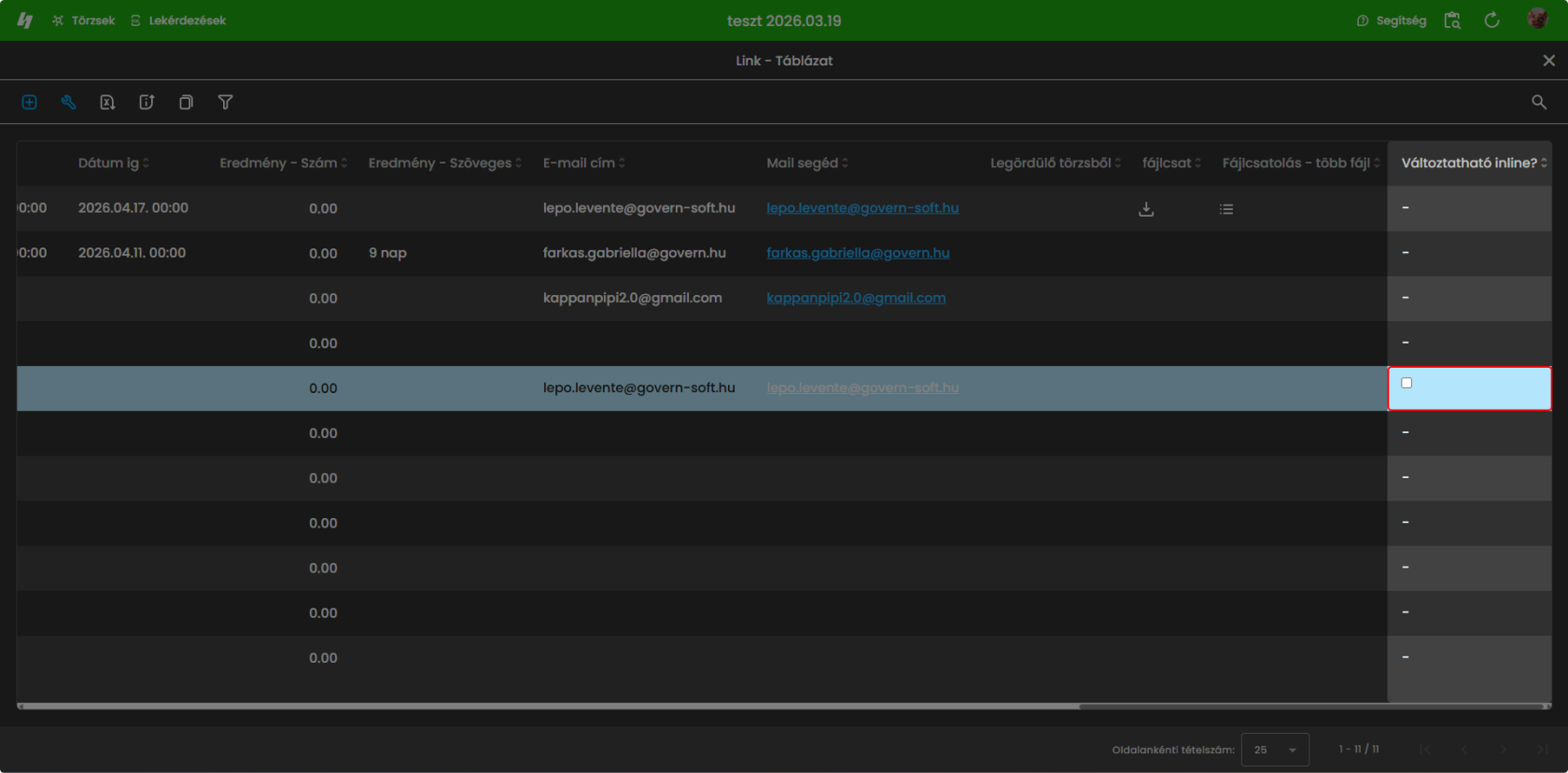1568x773 pixels.
Task: Open the clipboard search icon in header
Action: pyautogui.click(x=1452, y=21)
